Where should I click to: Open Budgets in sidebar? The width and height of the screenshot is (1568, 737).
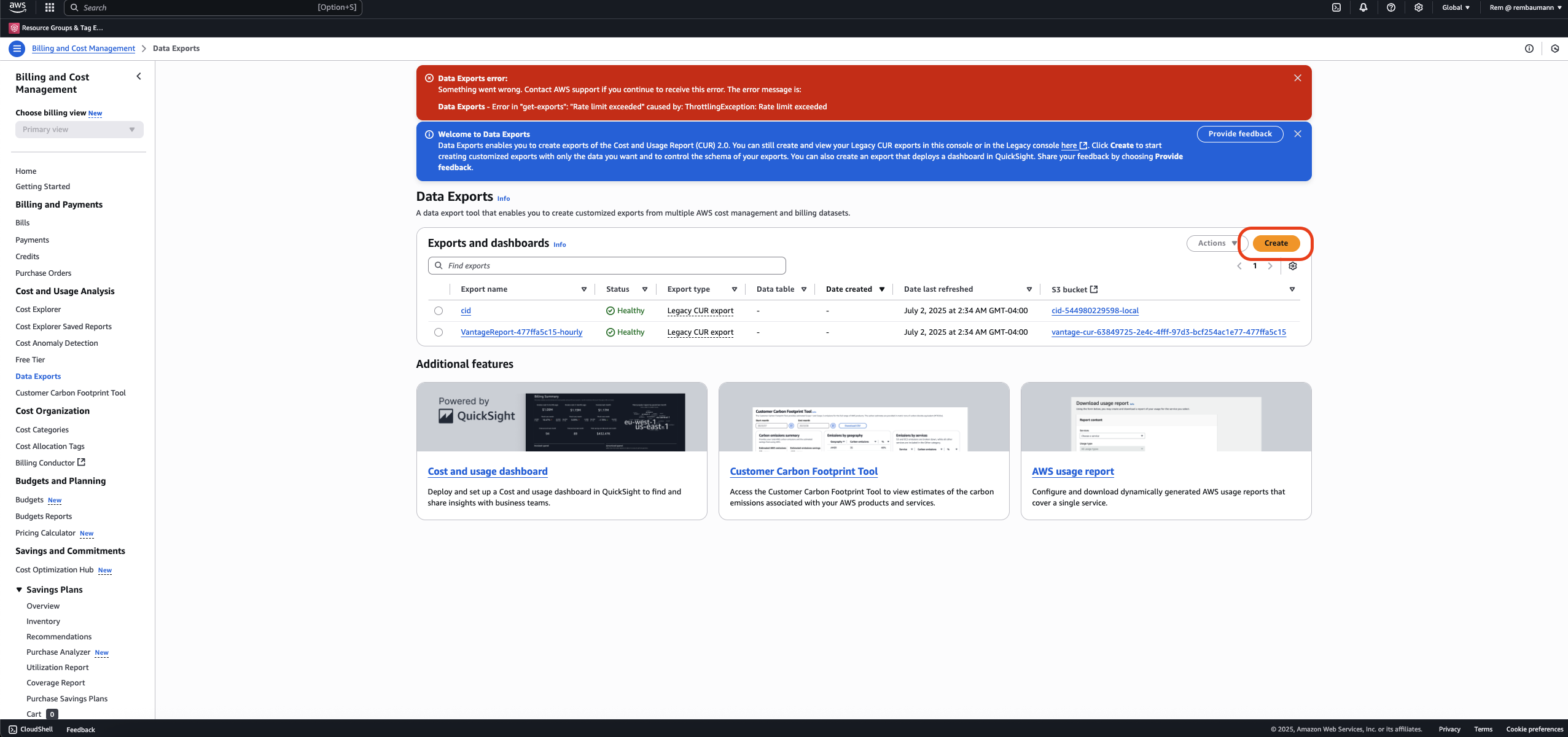click(29, 500)
